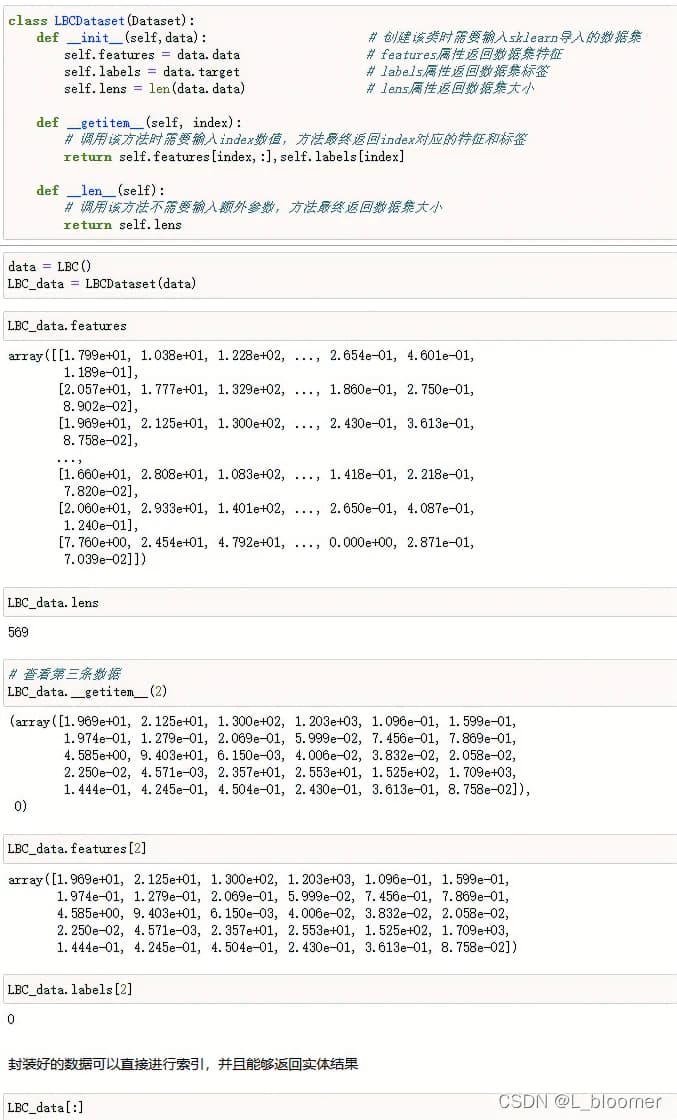Click the comment '# lens属性返回数据集大小'

450,89
